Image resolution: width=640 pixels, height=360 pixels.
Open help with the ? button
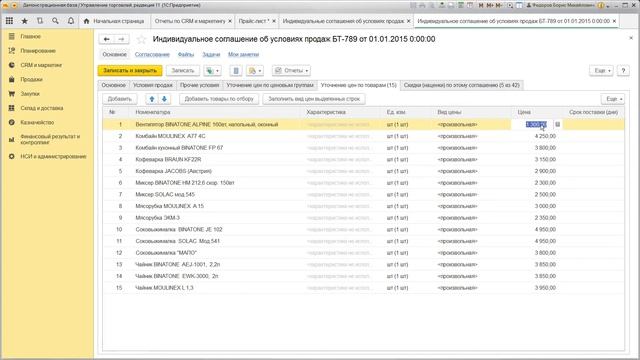tap(623, 71)
